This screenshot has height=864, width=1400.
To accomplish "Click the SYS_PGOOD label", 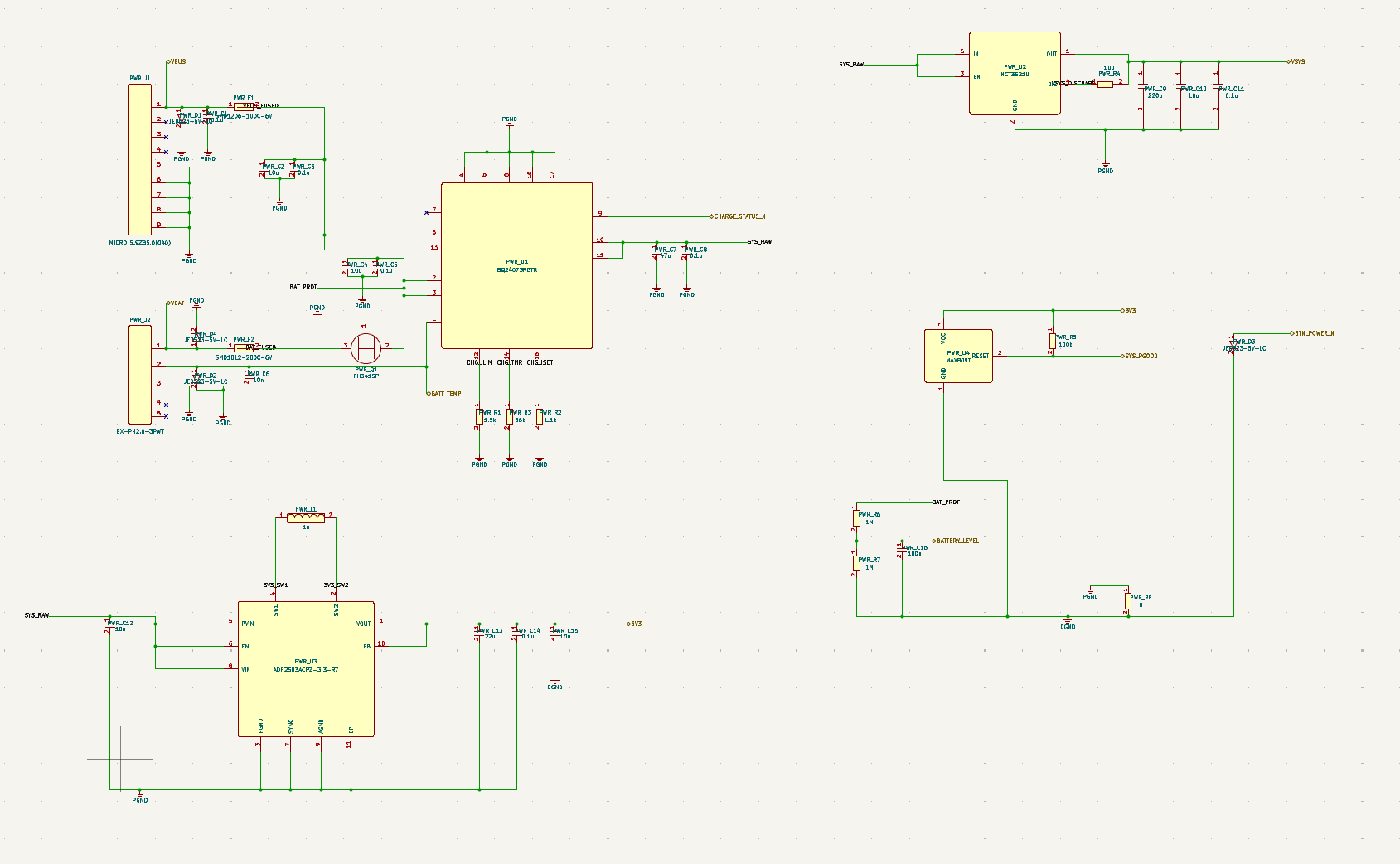I will click(1140, 356).
